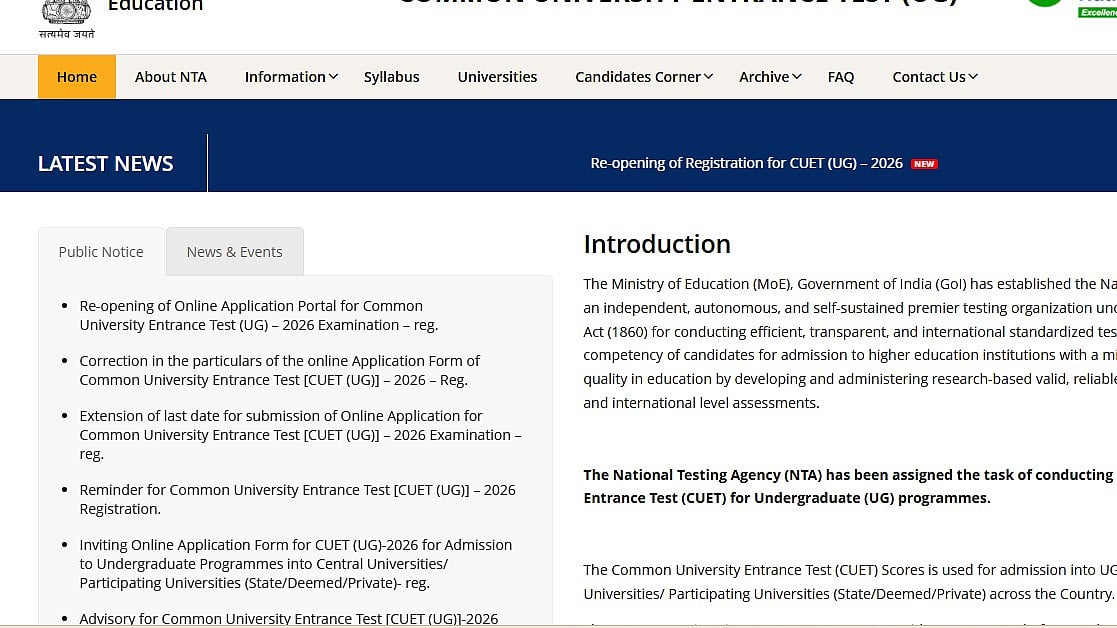
Task: Open the Universities menu item
Action: click(497, 76)
